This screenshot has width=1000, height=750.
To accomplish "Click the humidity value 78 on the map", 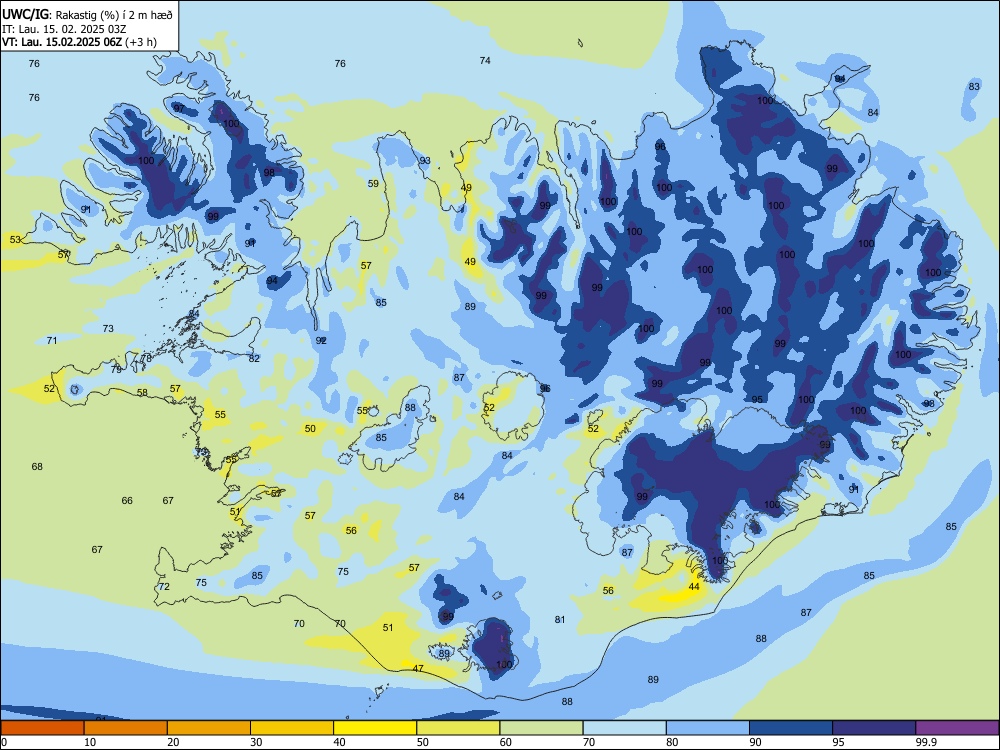I will [147, 358].
